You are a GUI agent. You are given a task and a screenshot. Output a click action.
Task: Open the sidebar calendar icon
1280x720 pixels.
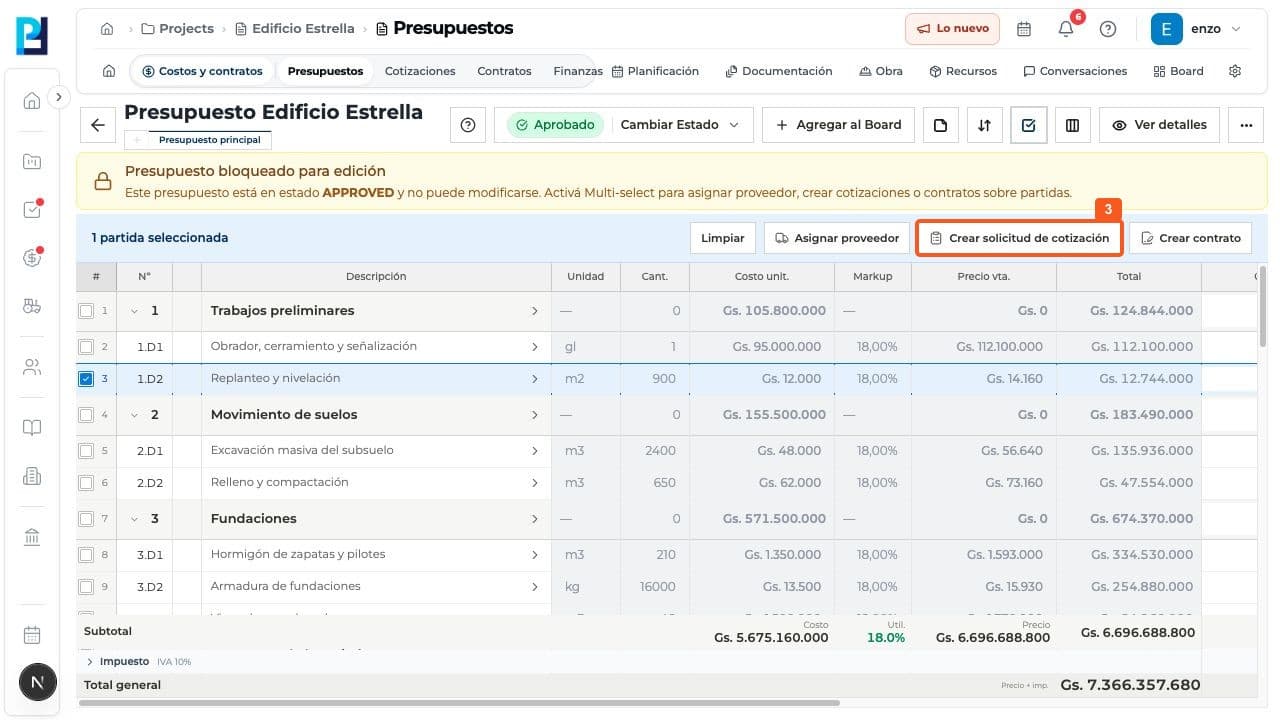click(x=32, y=635)
